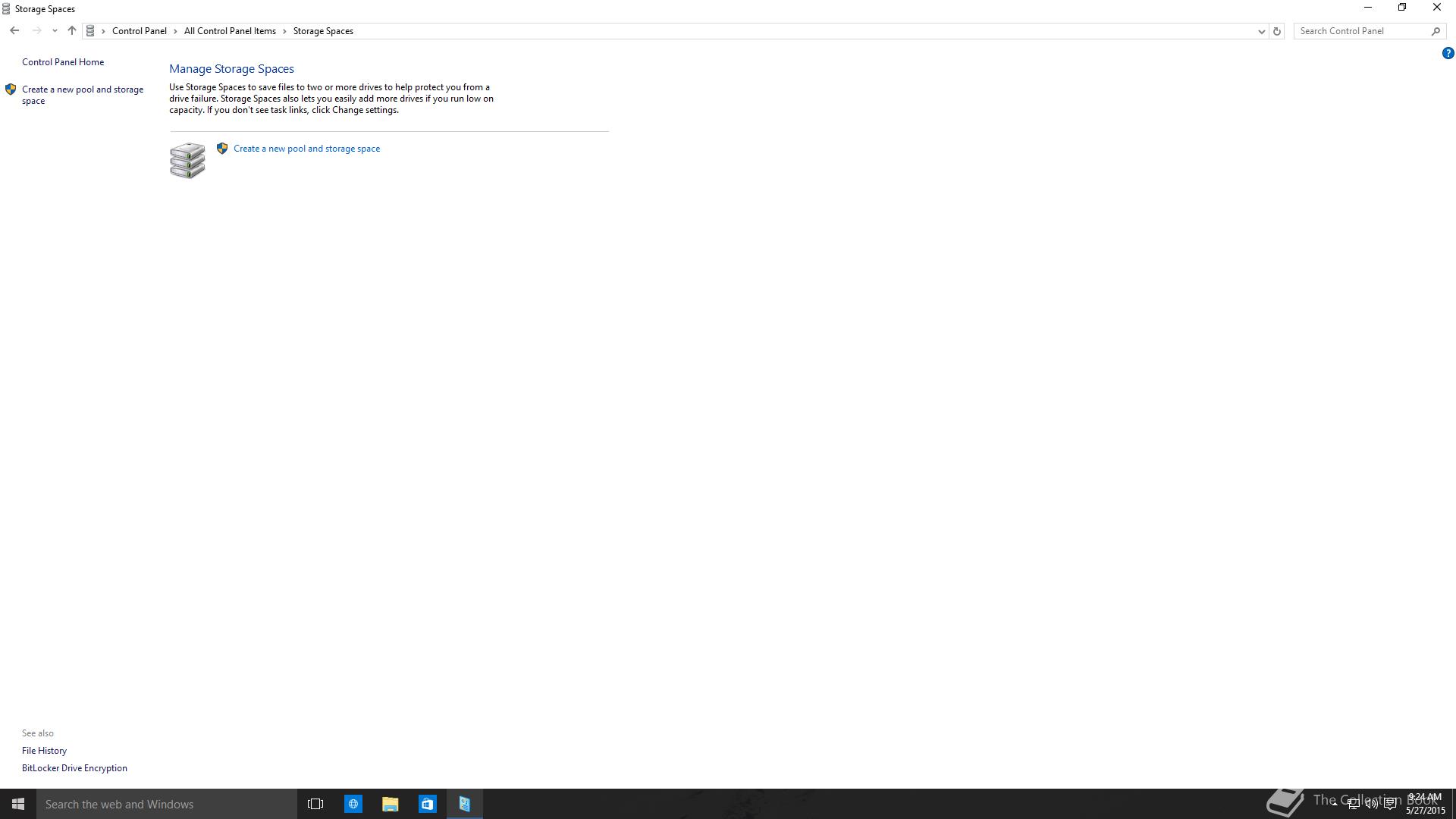The width and height of the screenshot is (1456, 819).
Task: Click sidebar Create a new pool link
Action: [83, 95]
